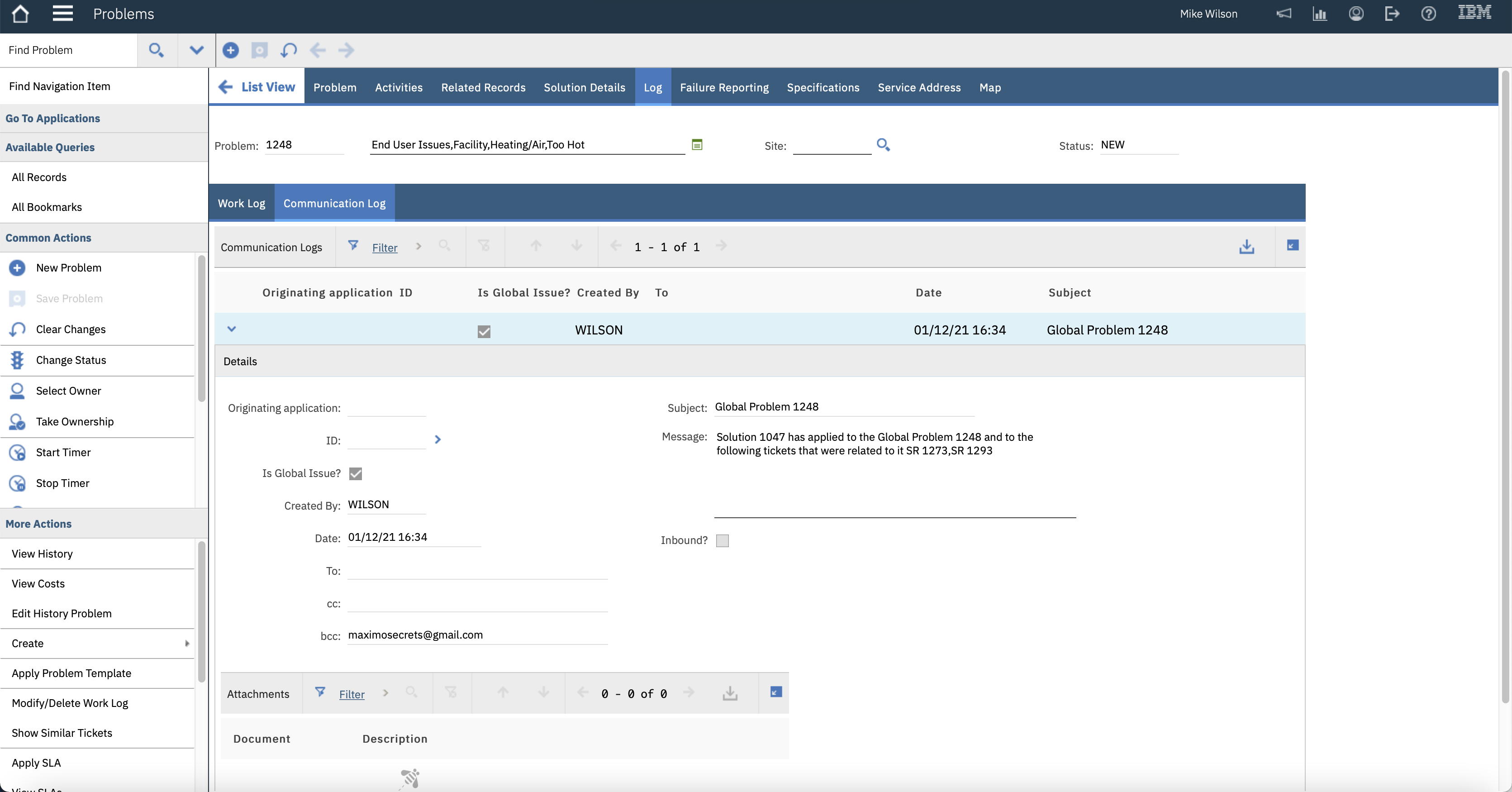Open the Solution Details tab

point(584,87)
